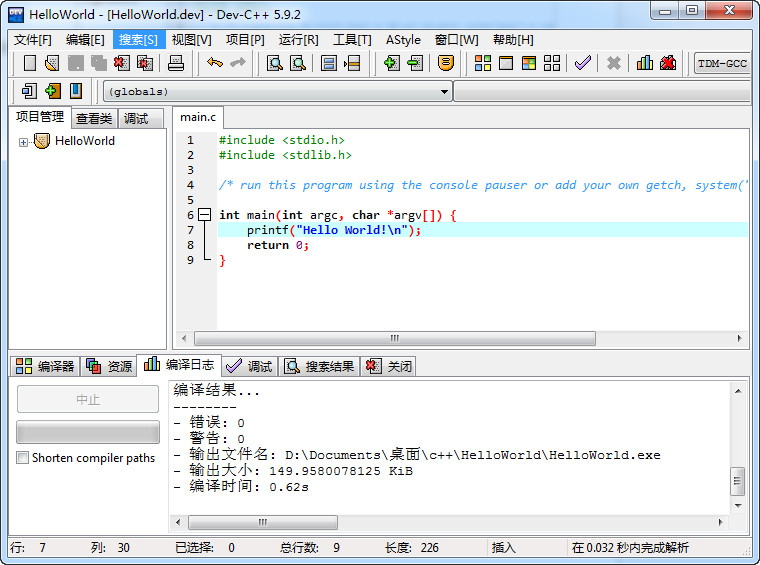
Task: Collapse the main function fold marker
Action: point(205,215)
